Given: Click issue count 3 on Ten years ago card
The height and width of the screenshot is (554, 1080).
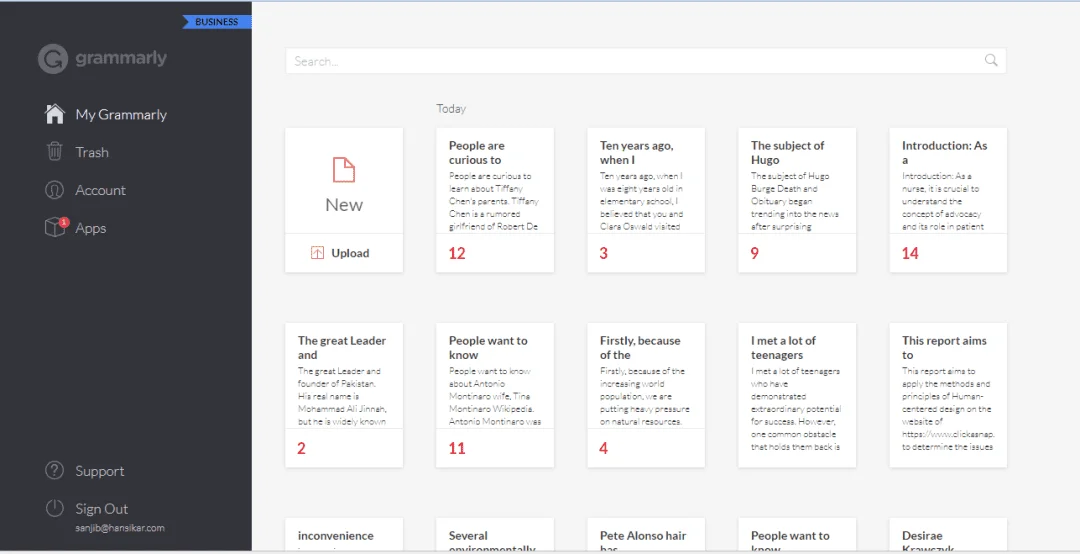Looking at the screenshot, I should pos(603,254).
